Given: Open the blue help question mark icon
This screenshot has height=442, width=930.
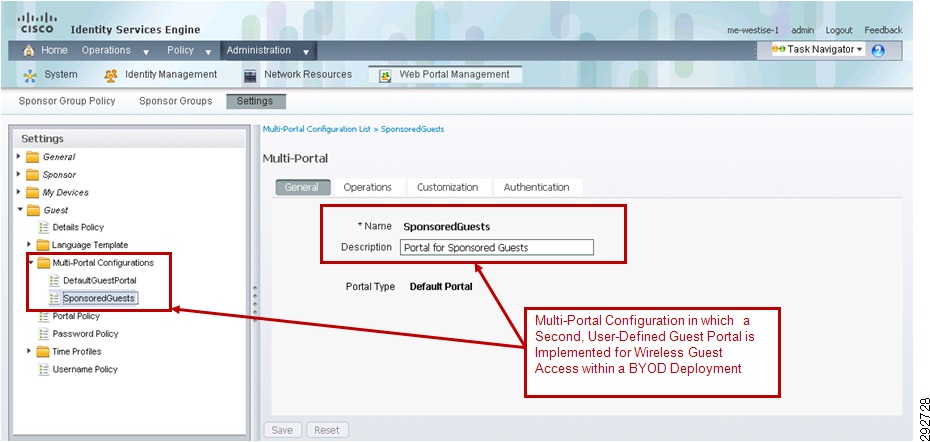Looking at the screenshot, I should tap(878, 50).
